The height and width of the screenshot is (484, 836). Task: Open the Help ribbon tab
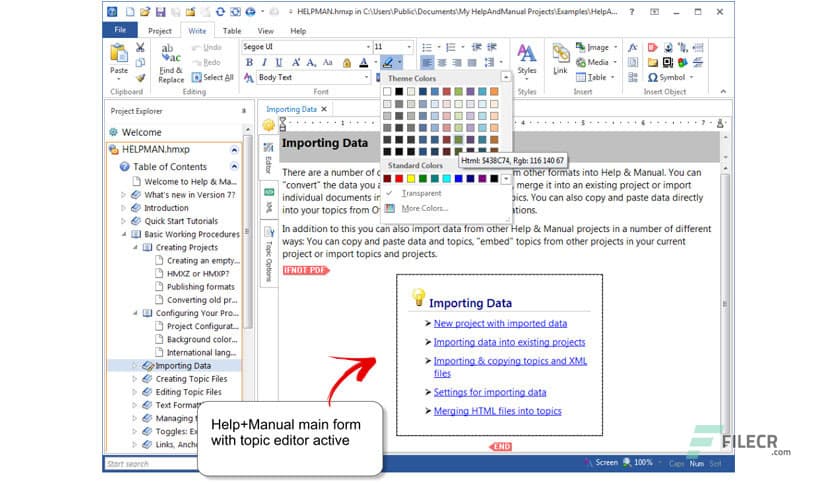[298, 31]
